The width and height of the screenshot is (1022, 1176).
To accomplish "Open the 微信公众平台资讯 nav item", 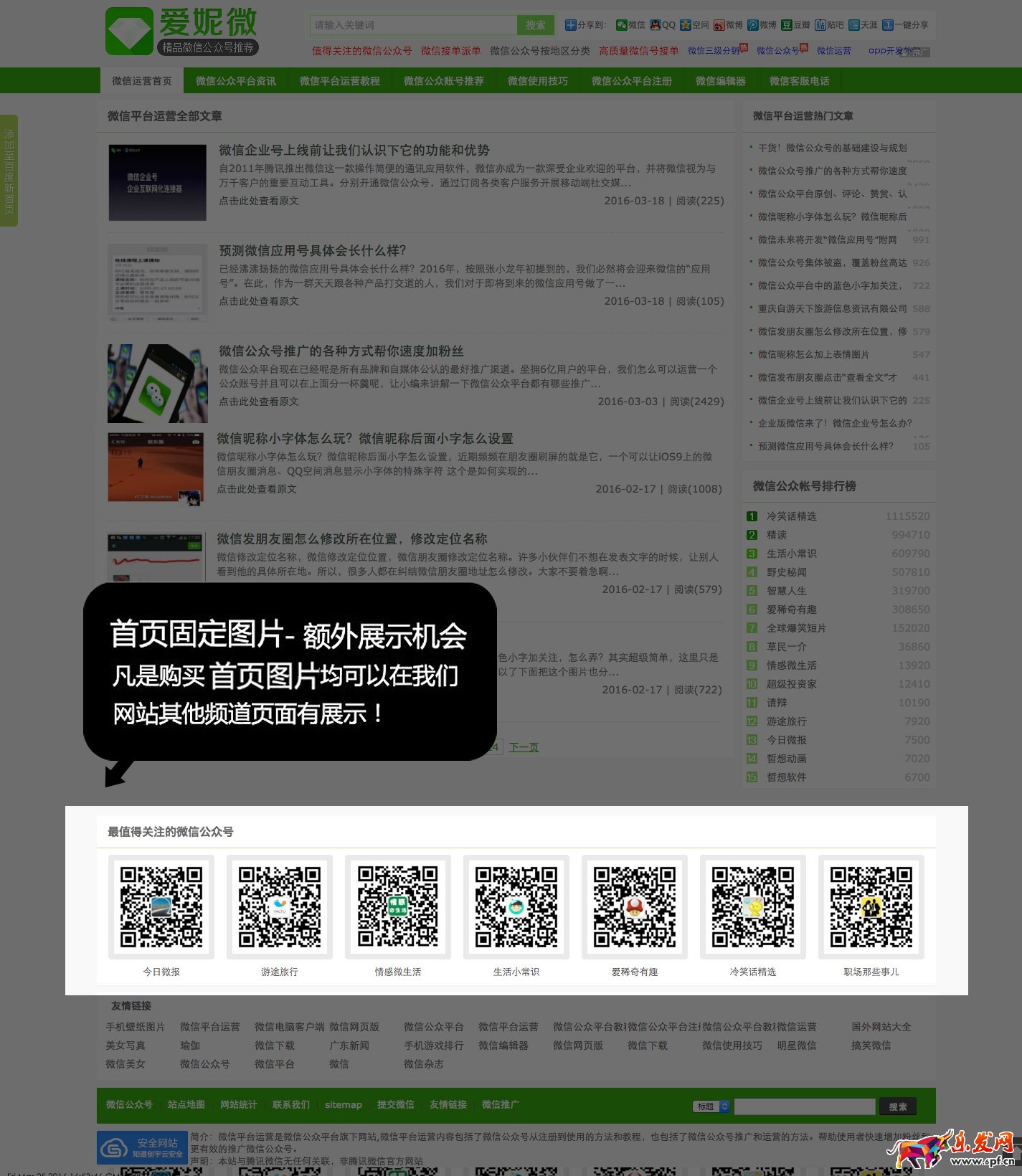I will [x=236, y=81].
